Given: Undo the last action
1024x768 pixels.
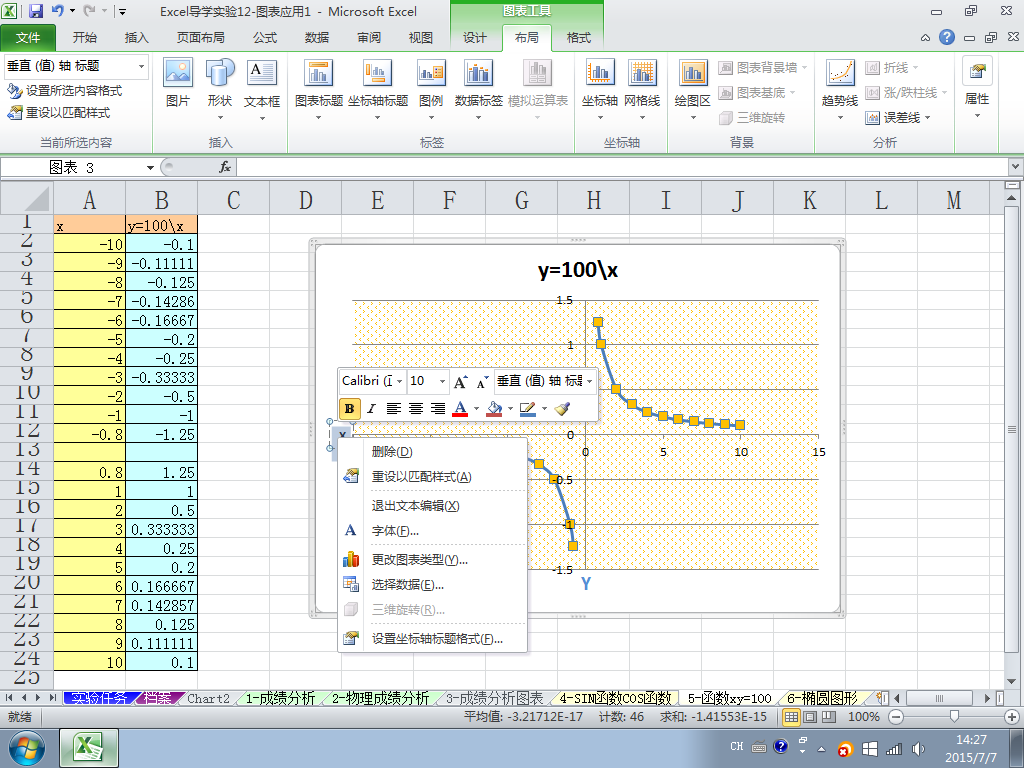Looking at the screenshot, I should click(57, 11).
